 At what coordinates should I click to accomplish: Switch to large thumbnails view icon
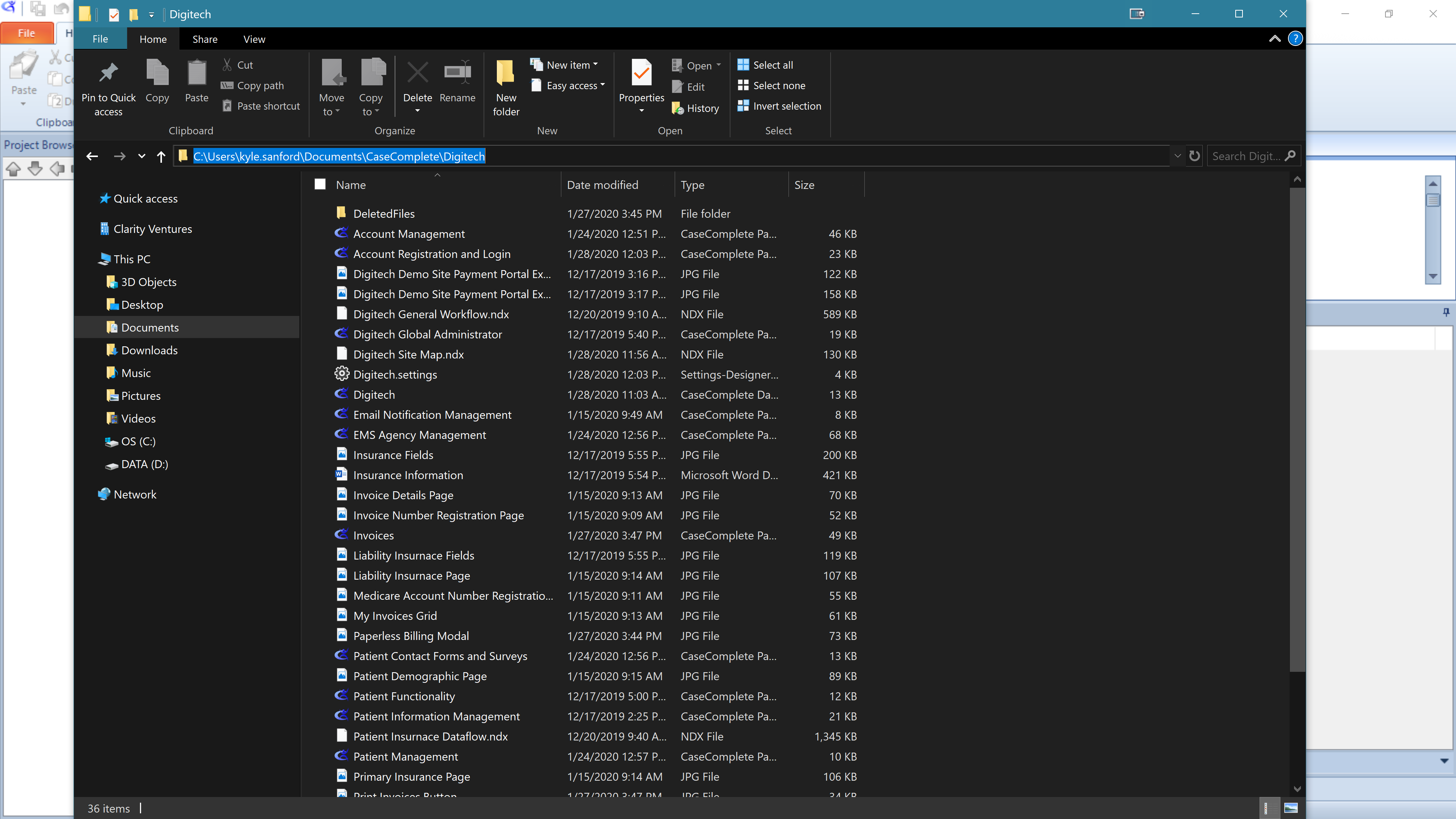(x=1290, y=808)
